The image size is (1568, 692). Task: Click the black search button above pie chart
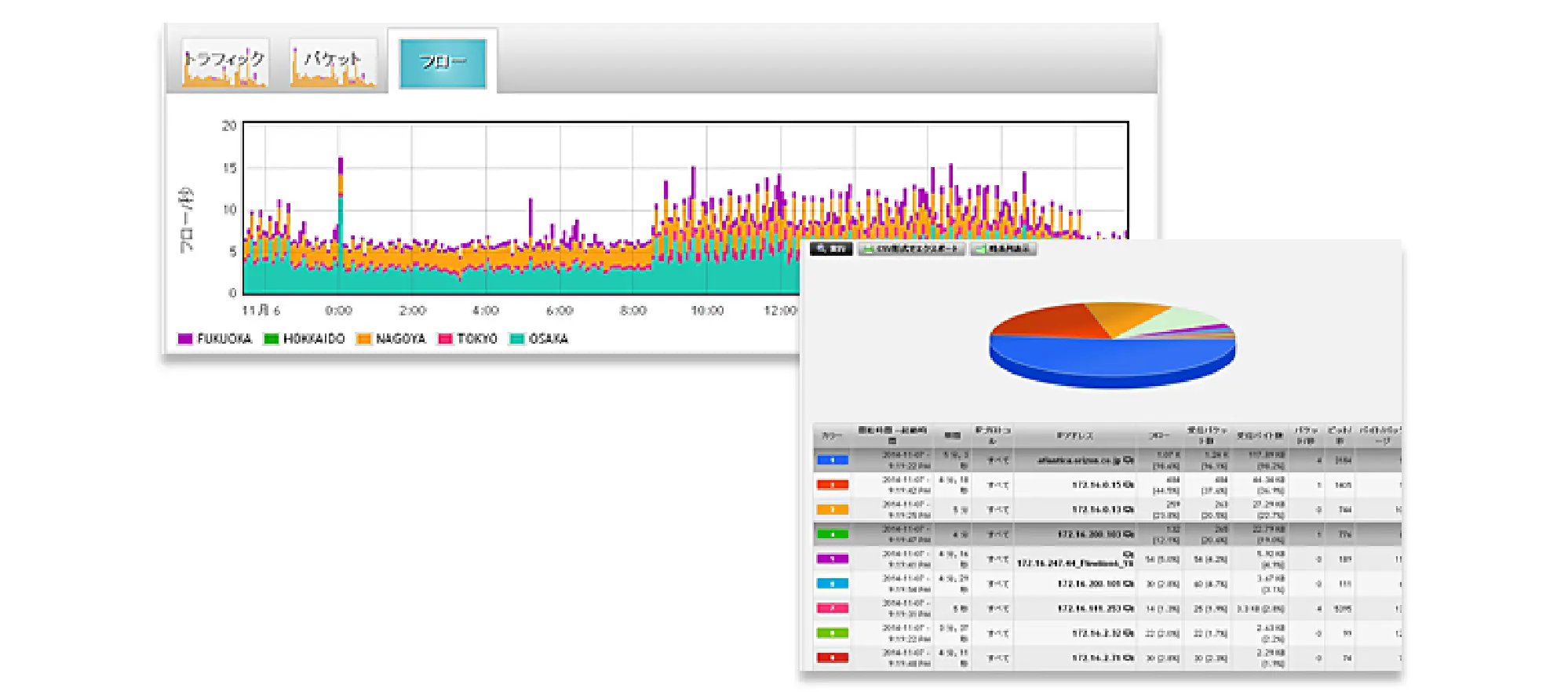click(x=831, y=249)
